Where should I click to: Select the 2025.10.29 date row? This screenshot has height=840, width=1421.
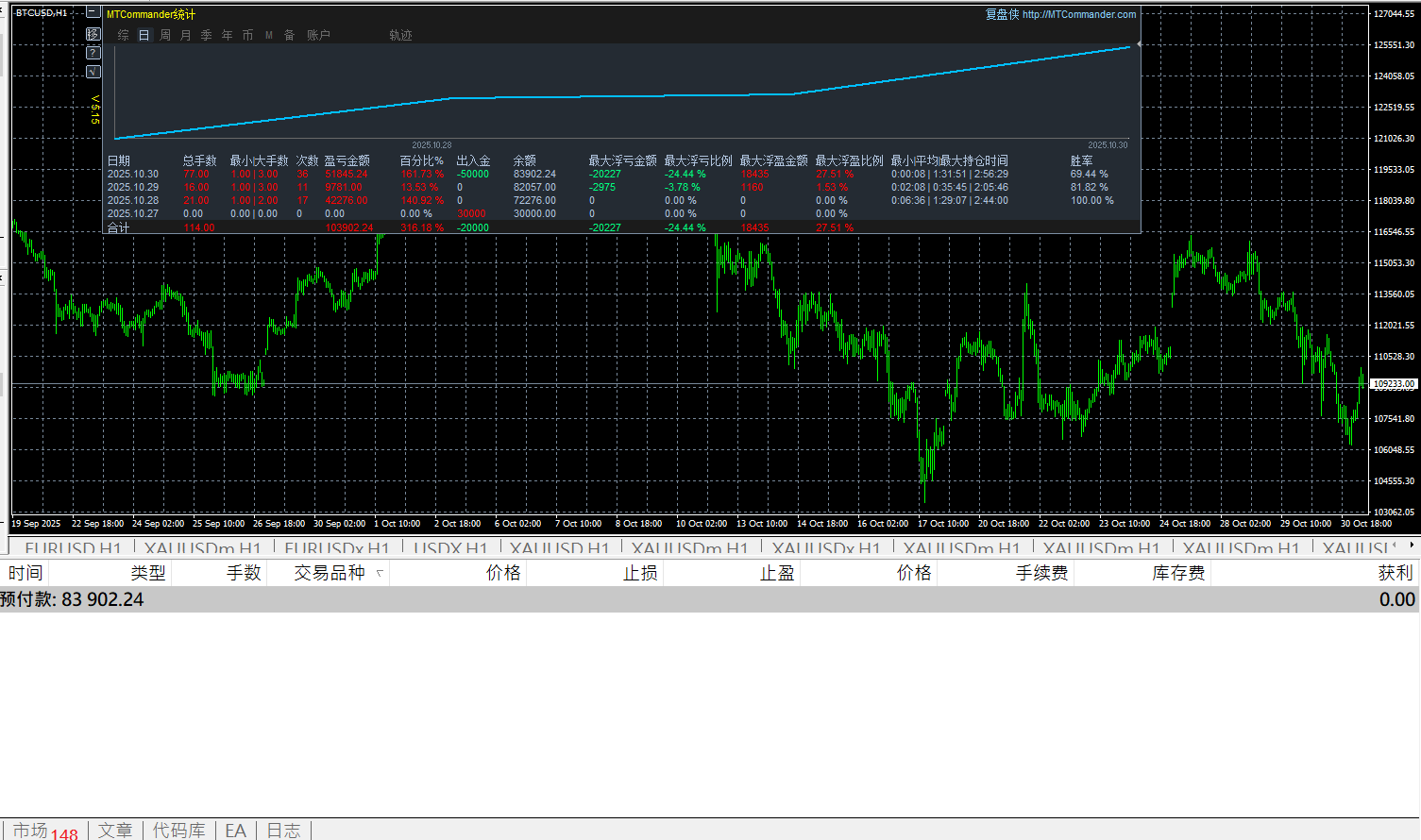click(133, 187)
